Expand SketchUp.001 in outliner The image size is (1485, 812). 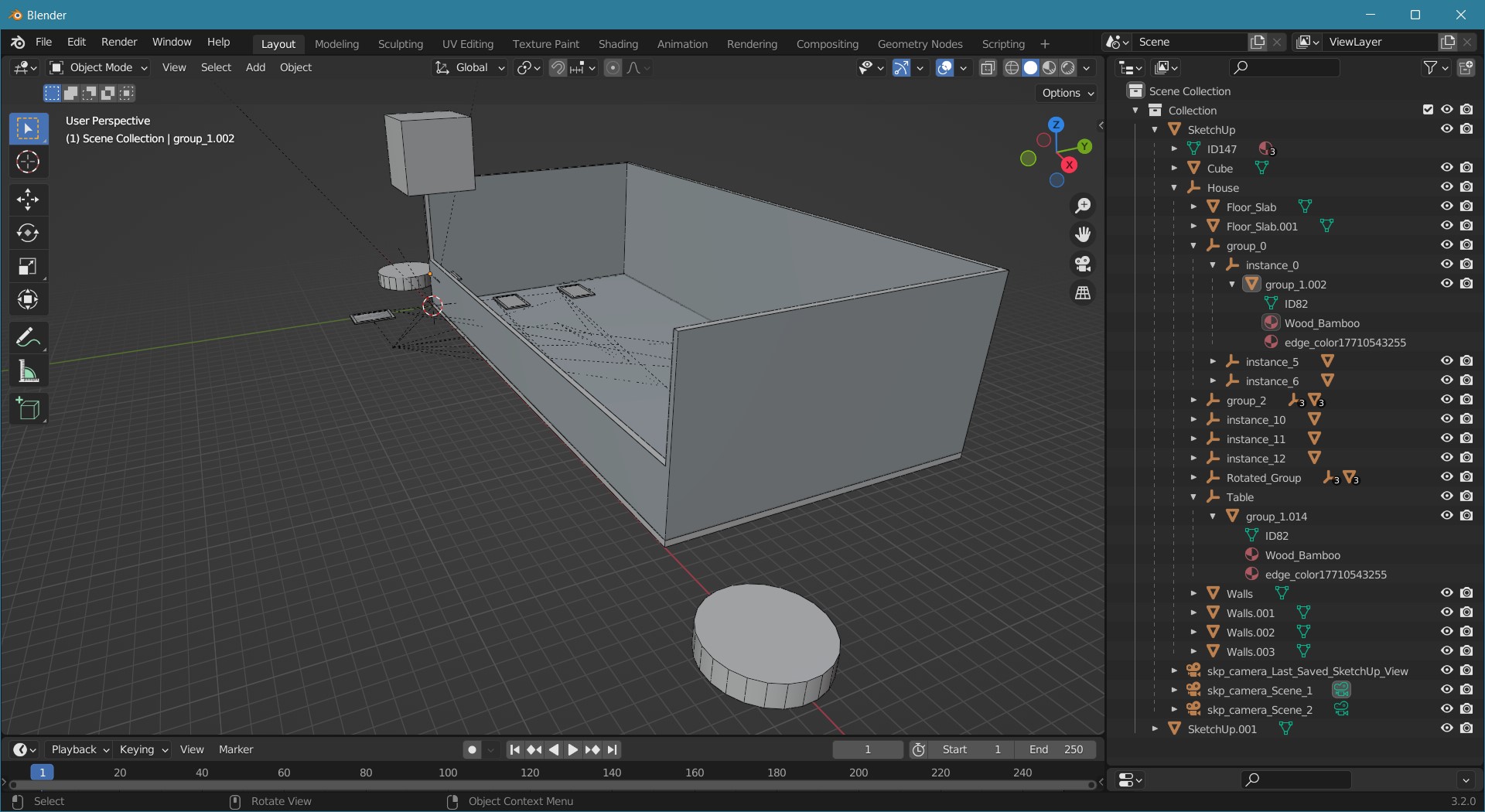click(1155, 728)
